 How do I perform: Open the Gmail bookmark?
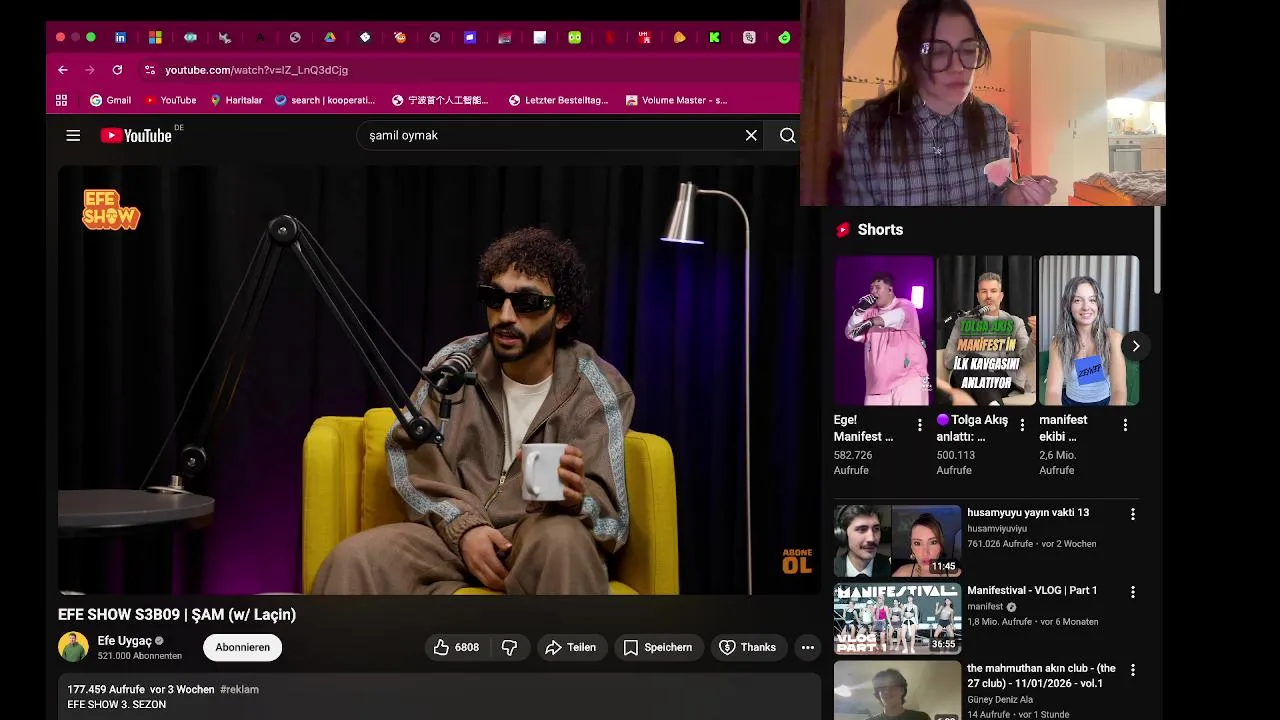(111, 100)
